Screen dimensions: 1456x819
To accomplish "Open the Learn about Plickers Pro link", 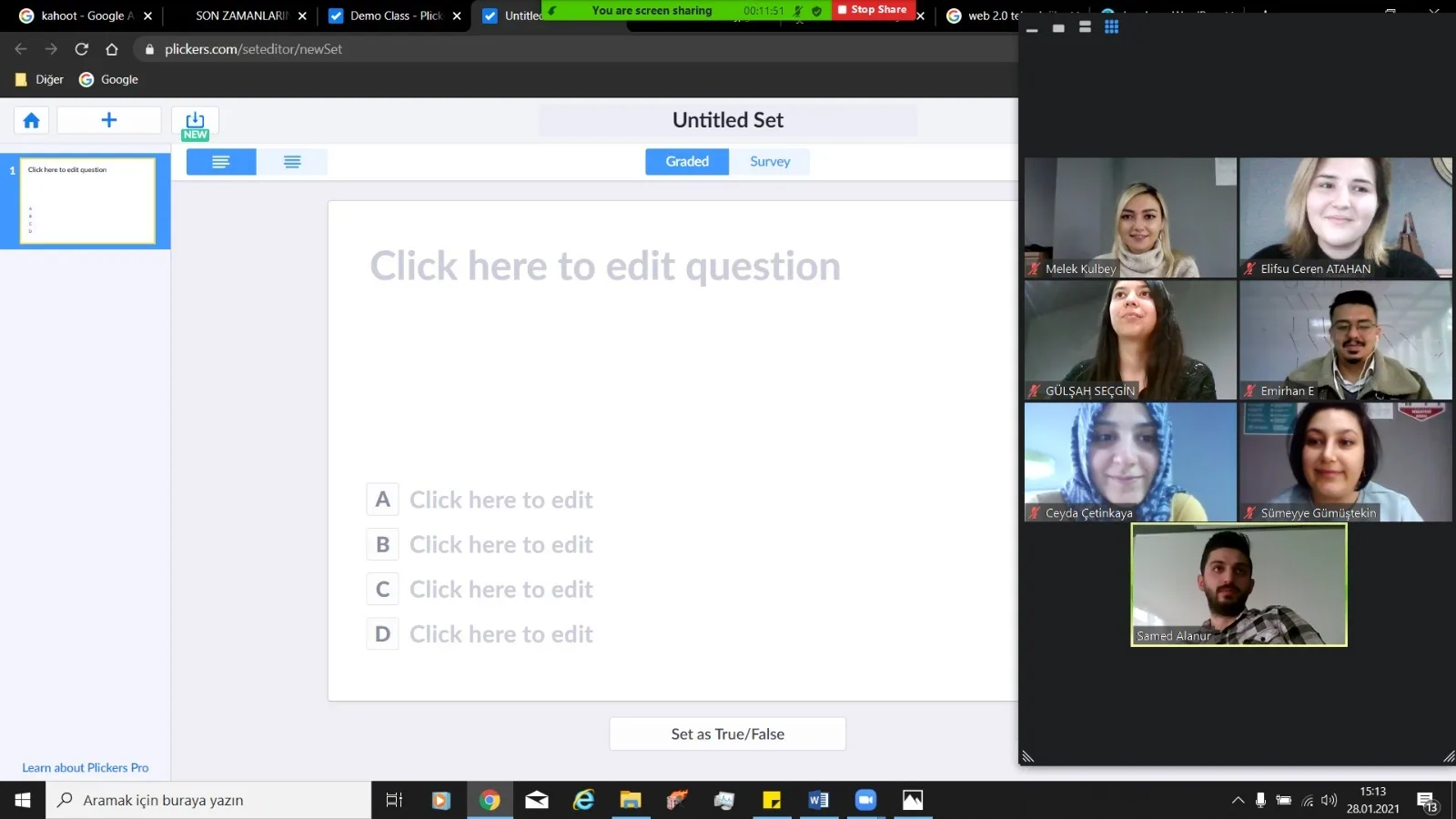I will point(86,767).
